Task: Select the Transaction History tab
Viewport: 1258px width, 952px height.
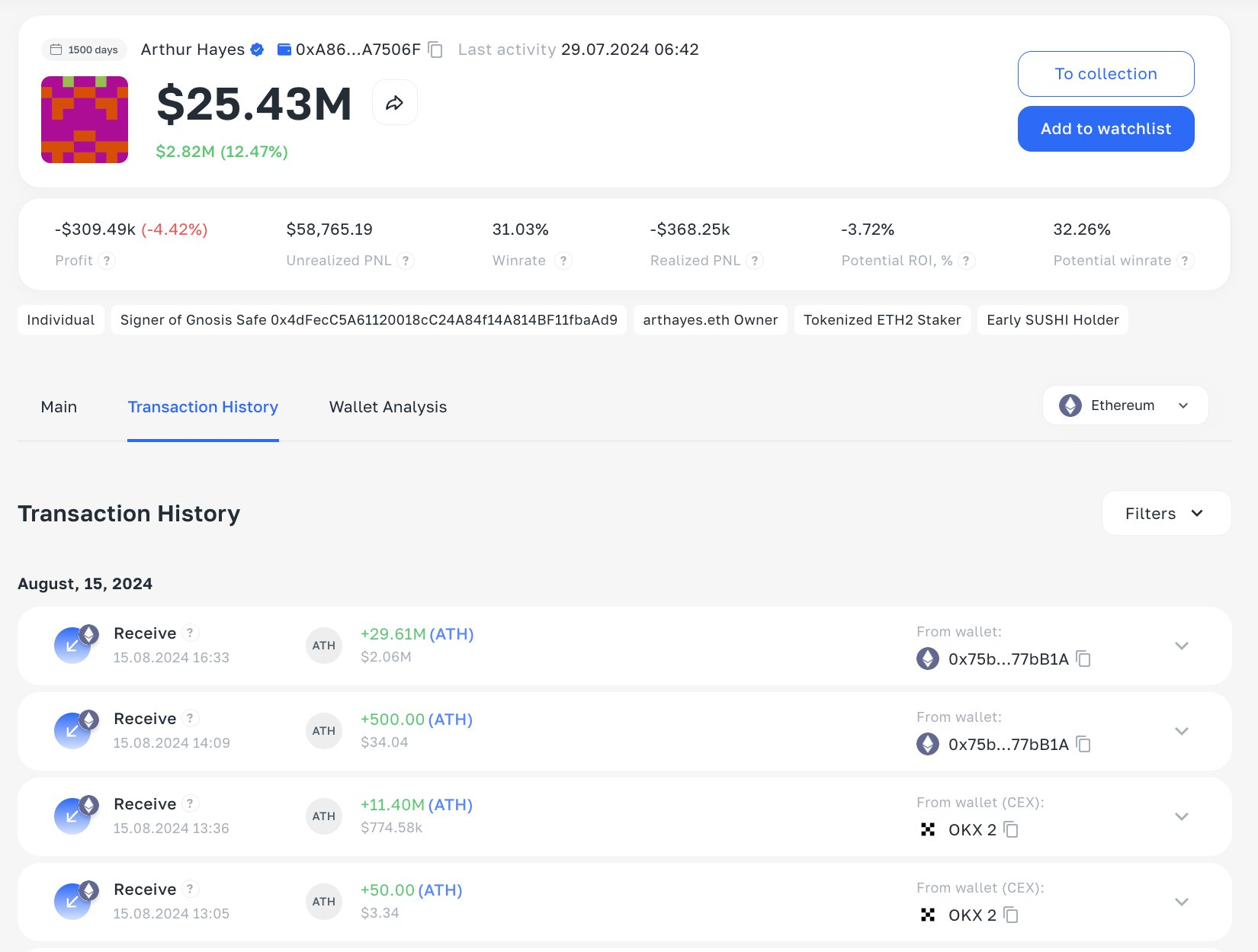Action: pyautogui.click(x=203, y=407)
